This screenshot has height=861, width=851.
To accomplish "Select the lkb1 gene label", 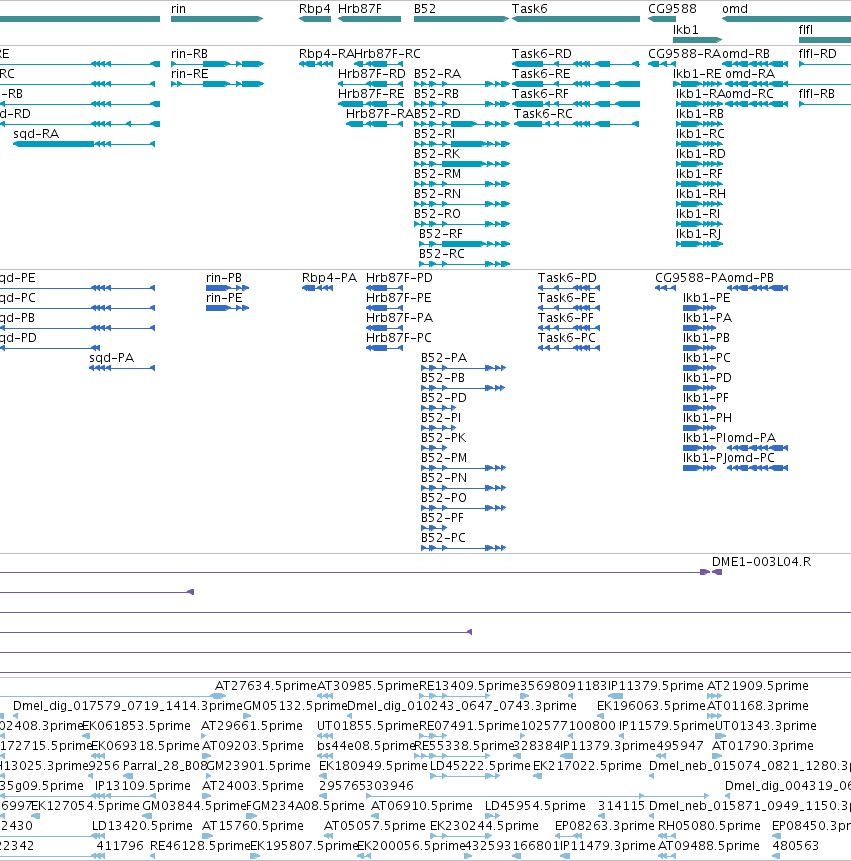I will 686,30.
